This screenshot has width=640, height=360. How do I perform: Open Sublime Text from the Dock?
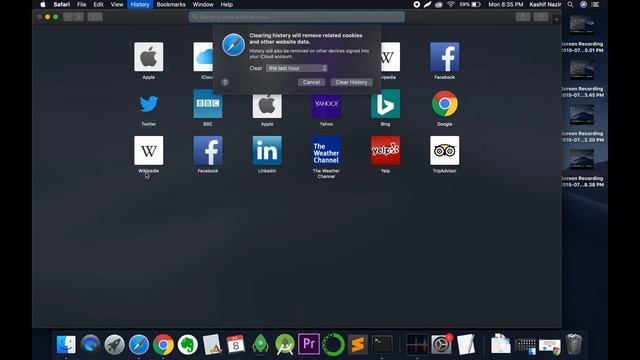coord(358,344)
